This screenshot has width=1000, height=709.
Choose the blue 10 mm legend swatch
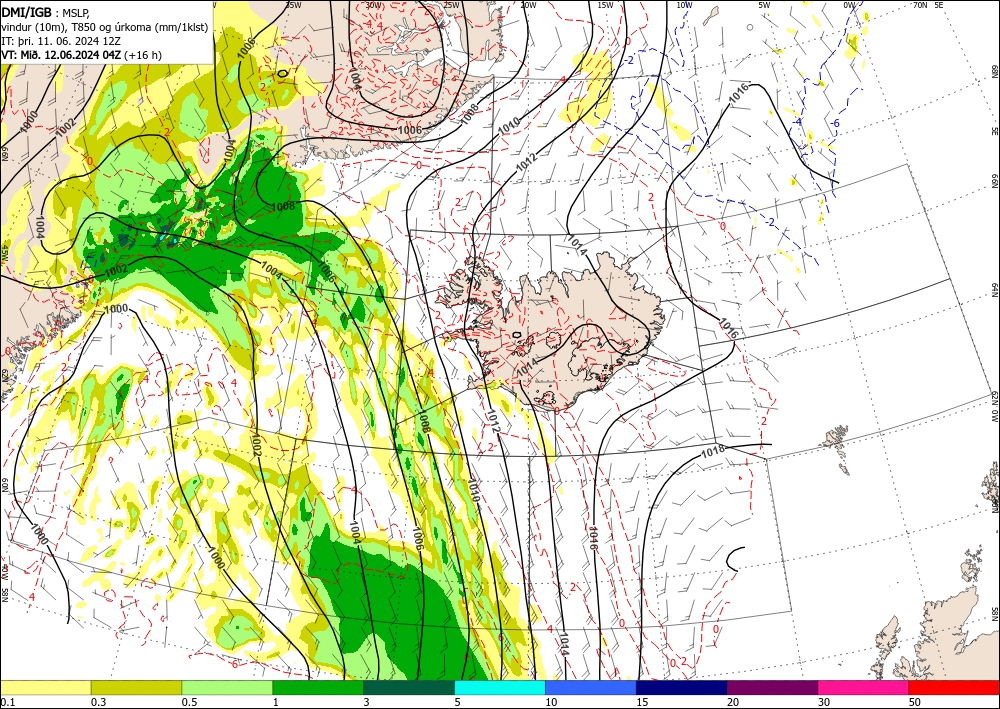point(591,687)
